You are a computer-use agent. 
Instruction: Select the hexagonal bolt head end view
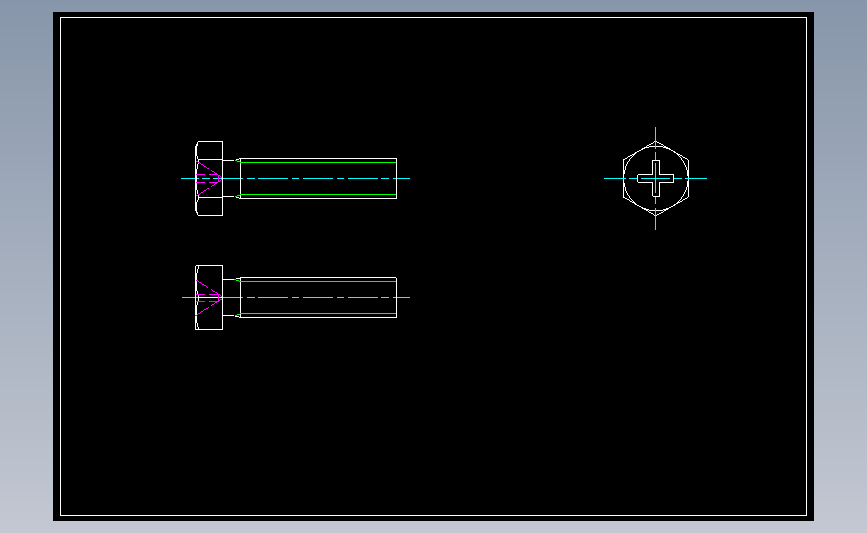point(656,179)
